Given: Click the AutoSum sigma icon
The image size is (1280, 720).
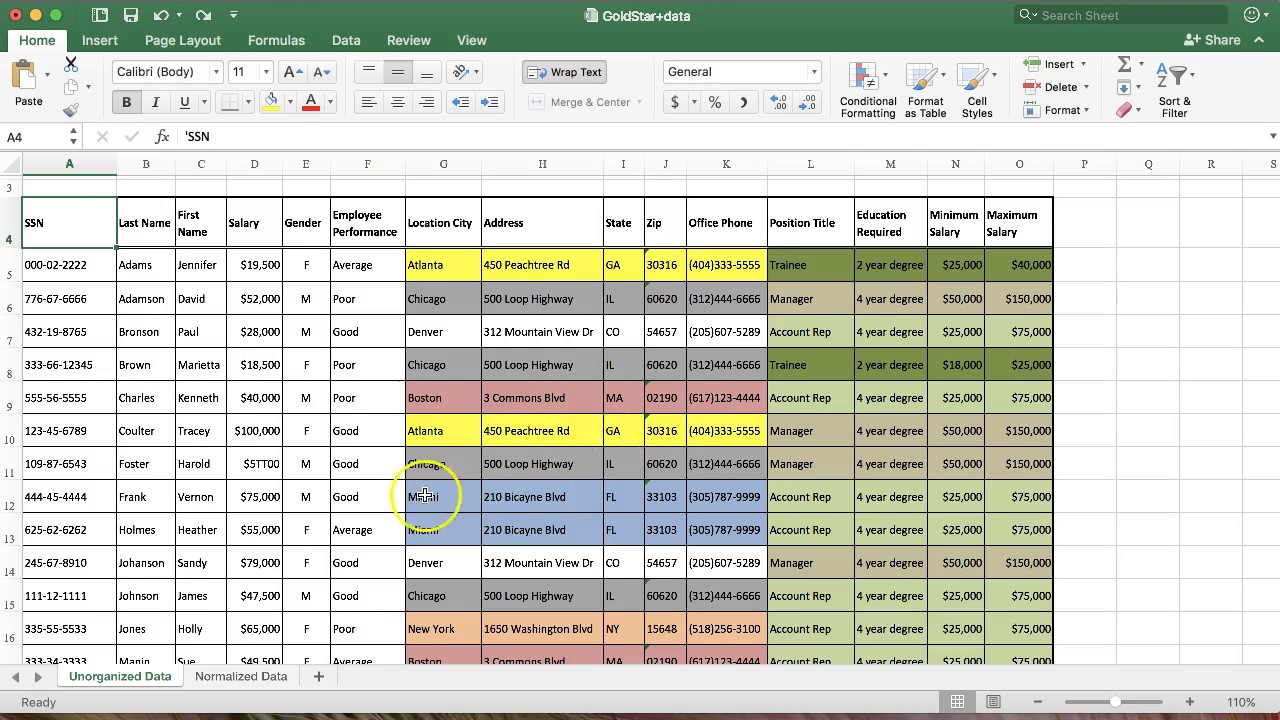Looking at the screenshot, I should click(1124, 64).
